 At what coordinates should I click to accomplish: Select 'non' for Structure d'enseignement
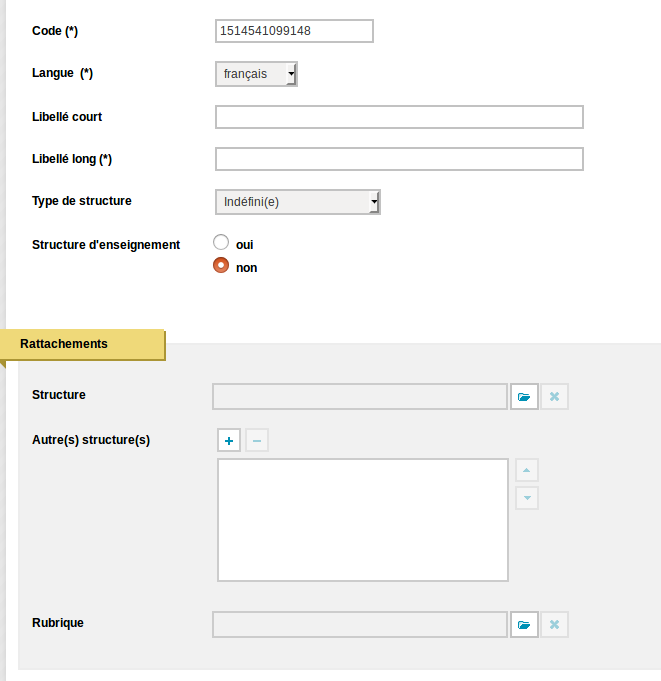tap(221, 265)
